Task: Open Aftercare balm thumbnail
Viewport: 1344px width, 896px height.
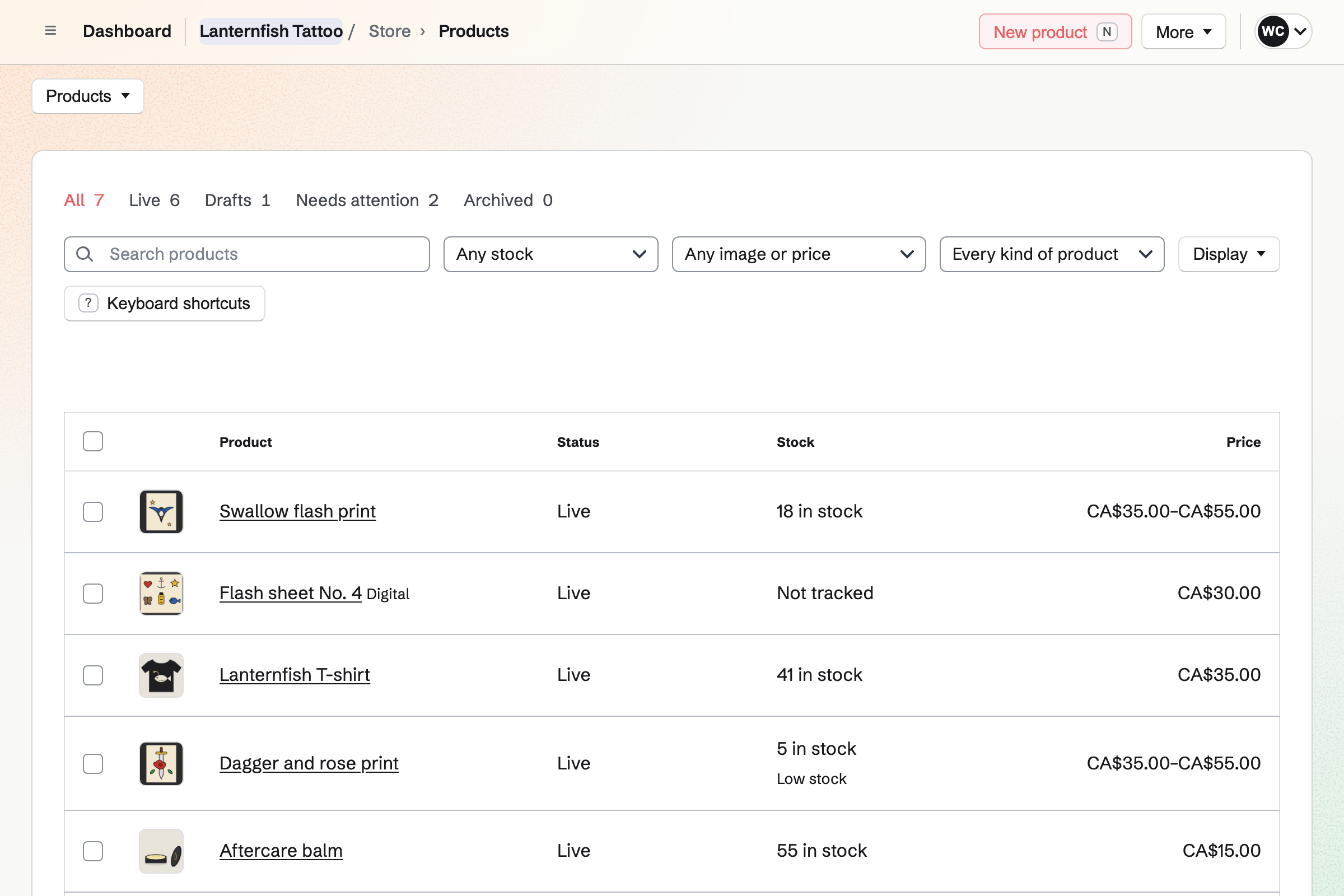Action: point(161,851)
